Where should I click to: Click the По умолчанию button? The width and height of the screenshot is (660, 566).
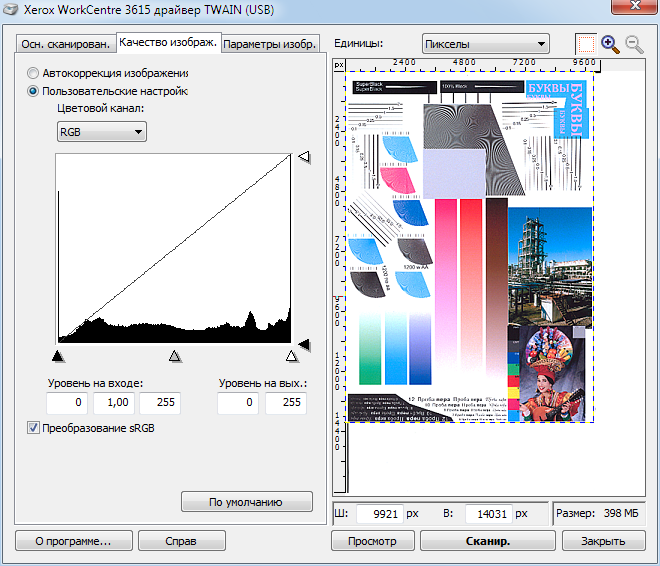(x=247, y=502)
